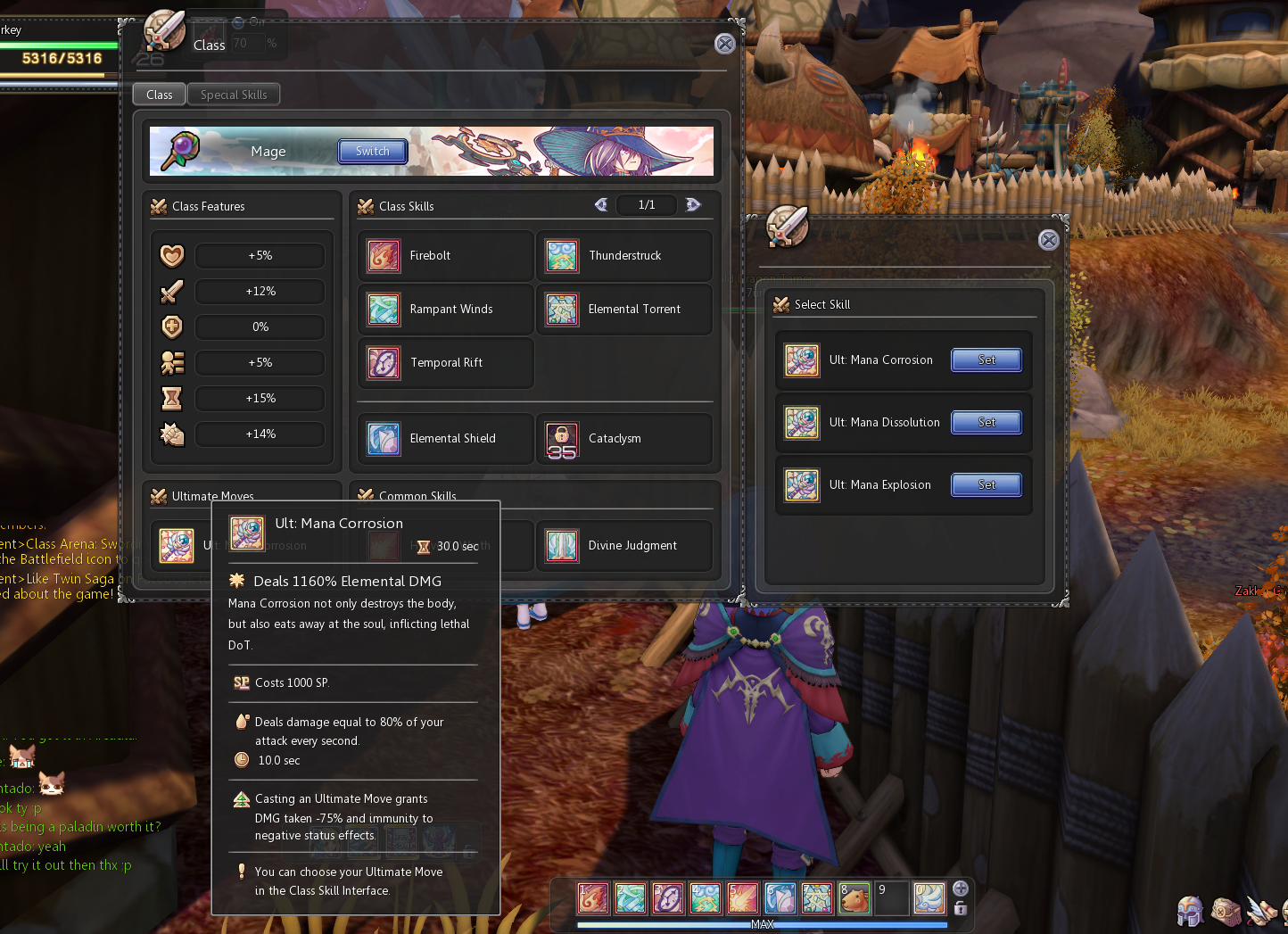
Task: Use hotbar slot 3 rift skill
Action: pos(667,898)
